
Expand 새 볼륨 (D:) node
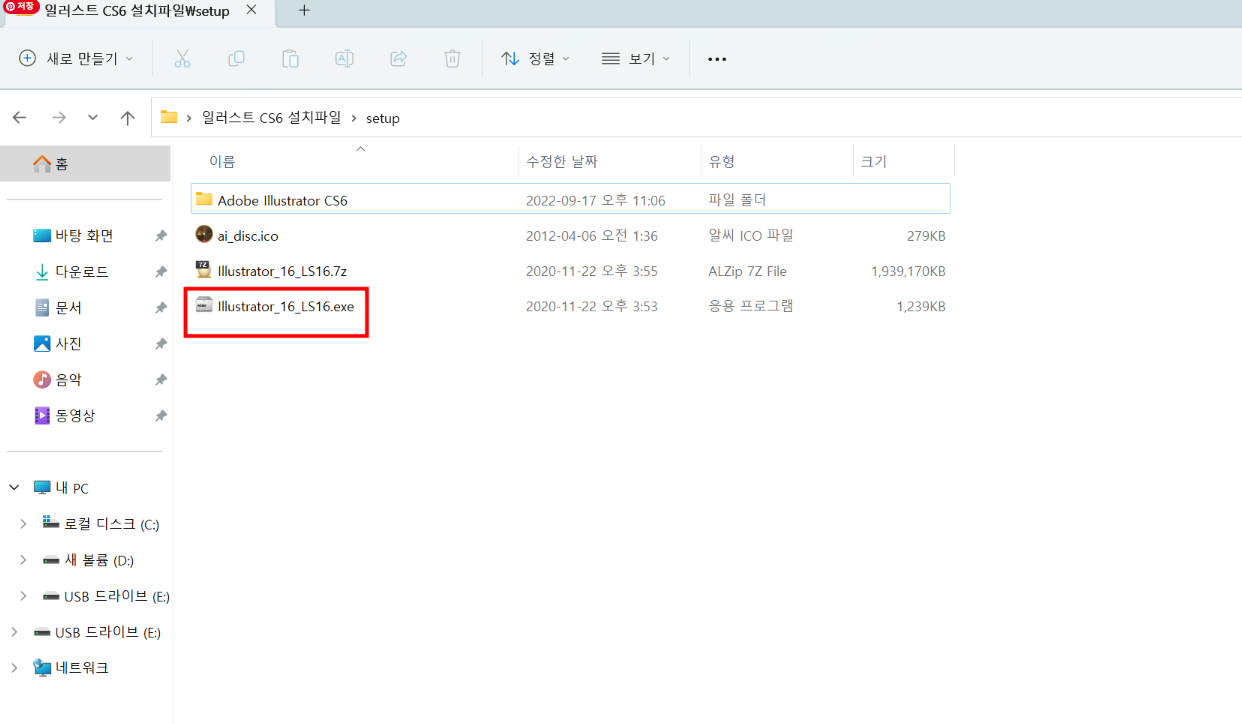[24, 560]
